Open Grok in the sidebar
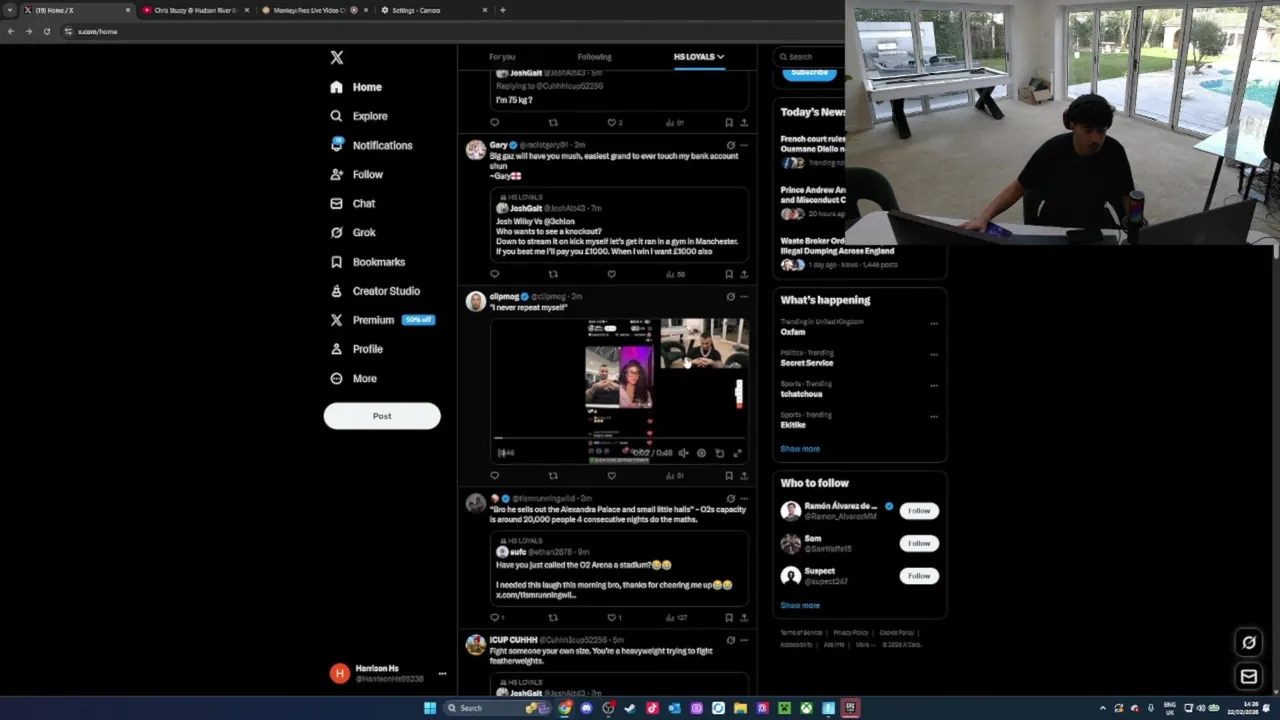Viewport: 1280px width, 720px height. 353,232
